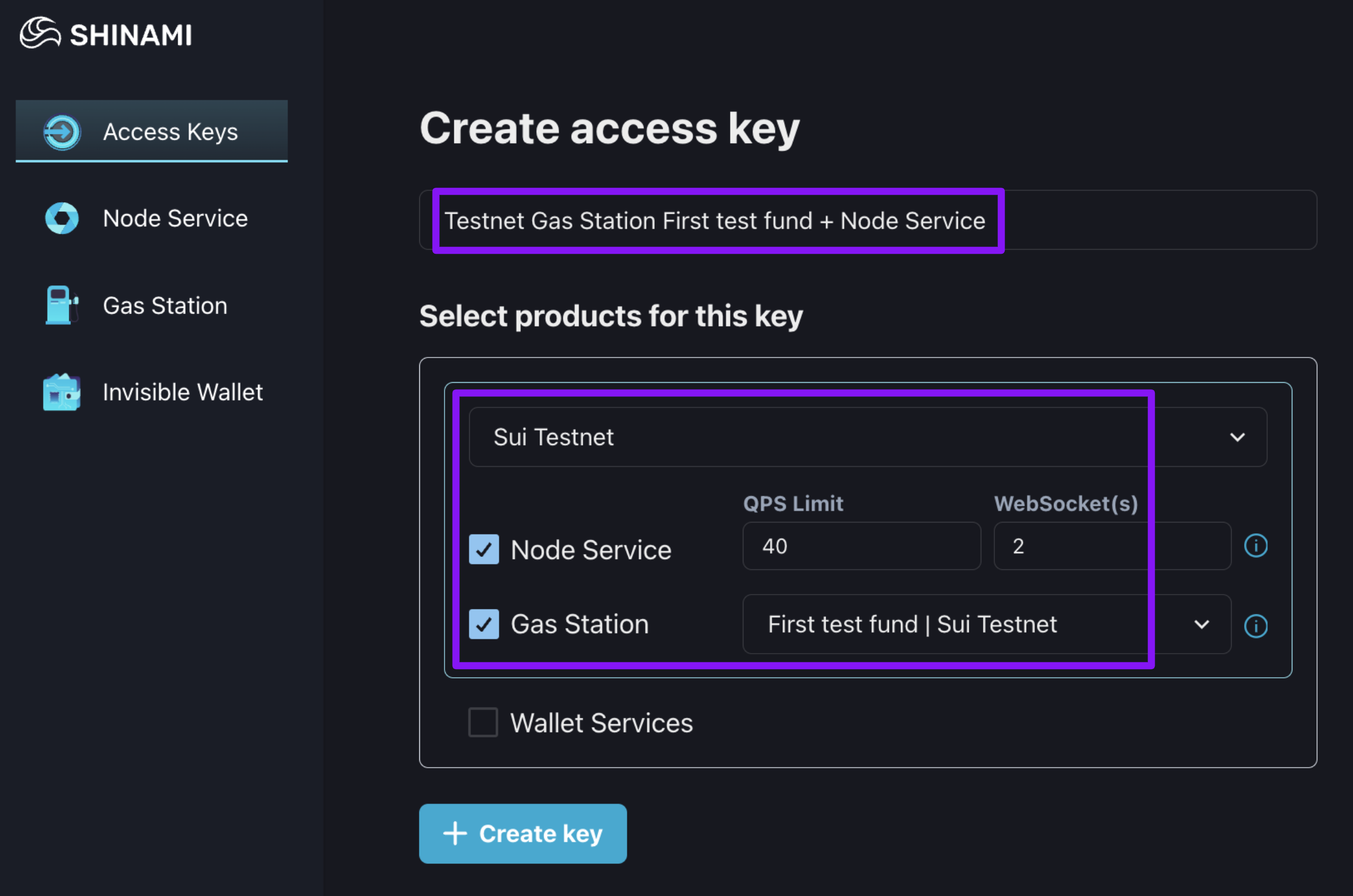This screenshot has height=896, width=1353.
Task: Uncheck the Node Service checkbox
Action: pos(484,549)
